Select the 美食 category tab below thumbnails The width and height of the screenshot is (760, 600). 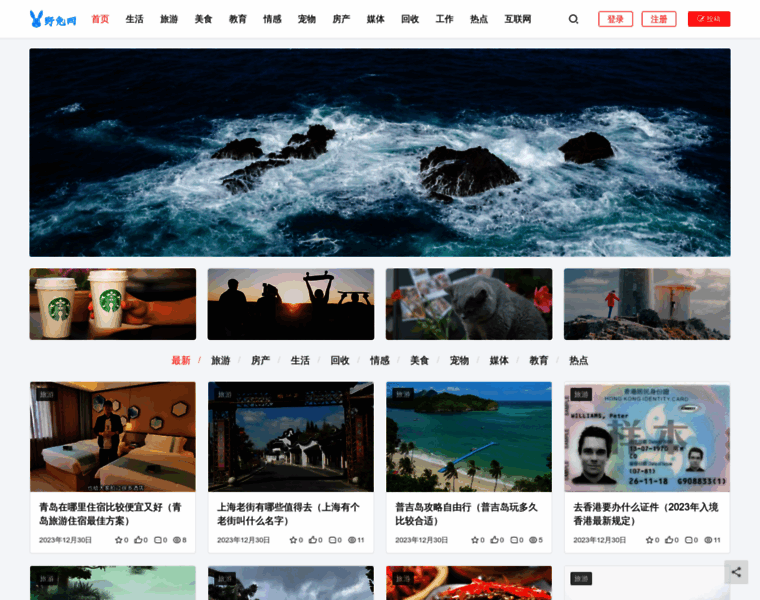tap(419, 361)
